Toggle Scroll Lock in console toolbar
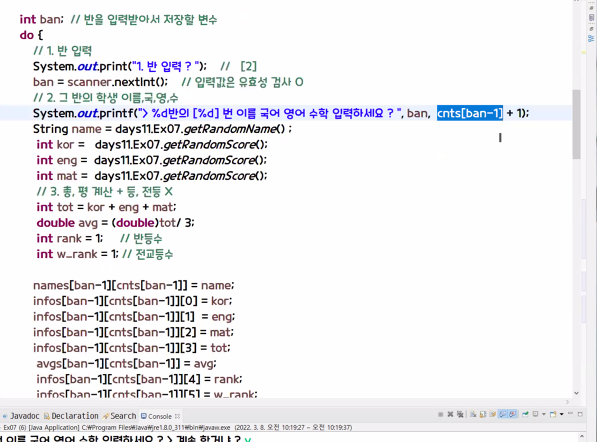The image size is (597, 442). (x=483, y=414)
